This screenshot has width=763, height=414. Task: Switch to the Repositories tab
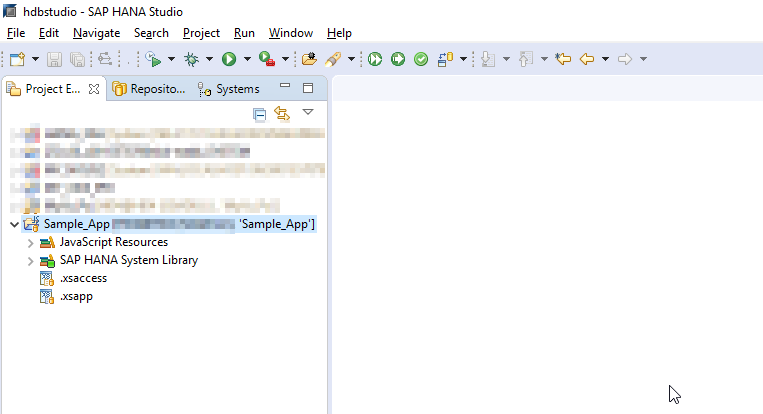[x=148, y=89]
